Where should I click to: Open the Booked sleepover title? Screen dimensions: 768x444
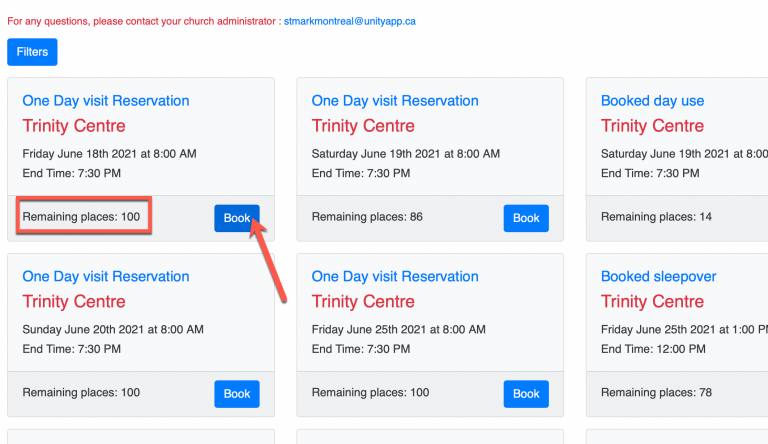point(658,277)
